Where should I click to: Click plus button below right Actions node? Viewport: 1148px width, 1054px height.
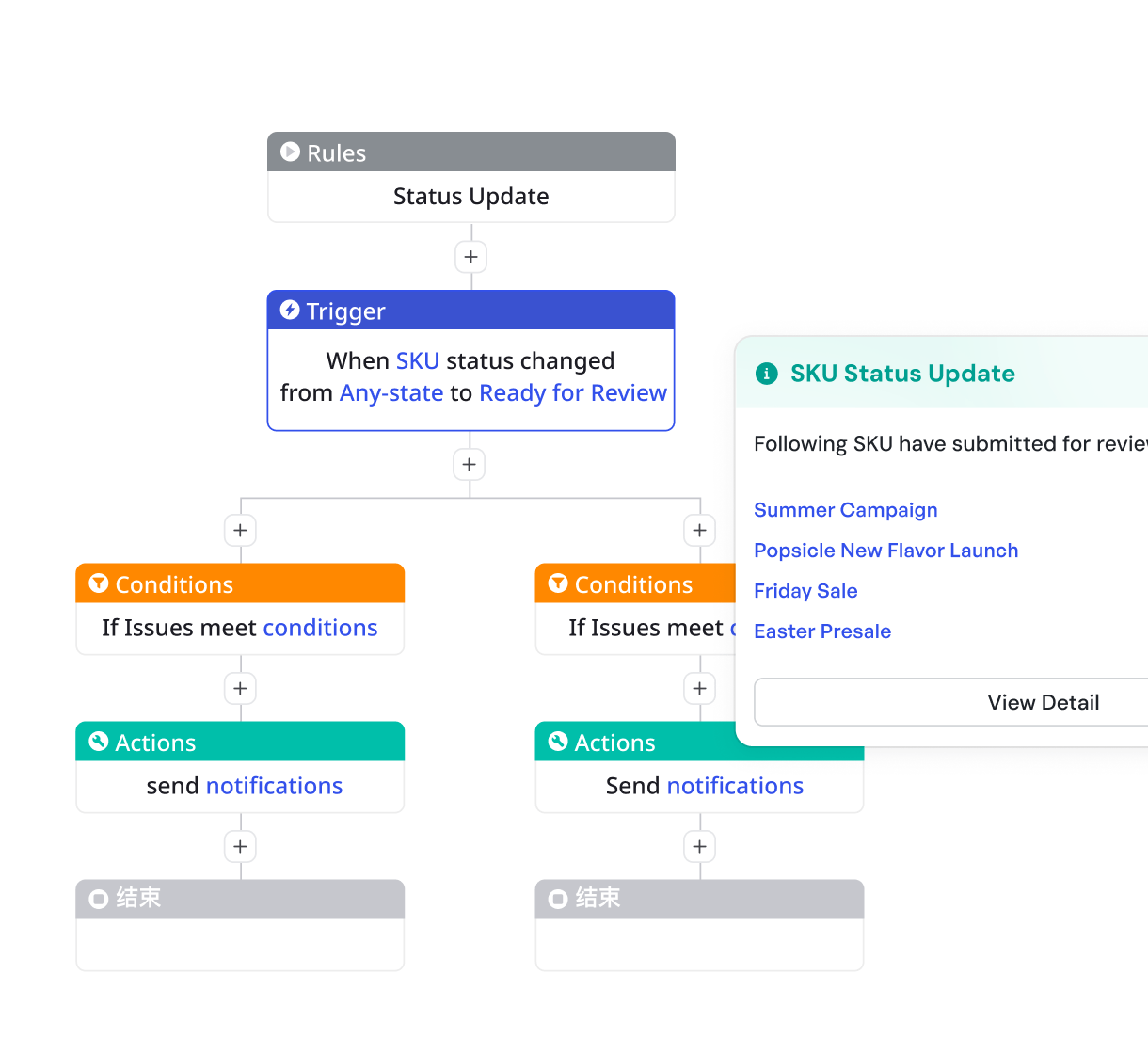pos(699,847)
